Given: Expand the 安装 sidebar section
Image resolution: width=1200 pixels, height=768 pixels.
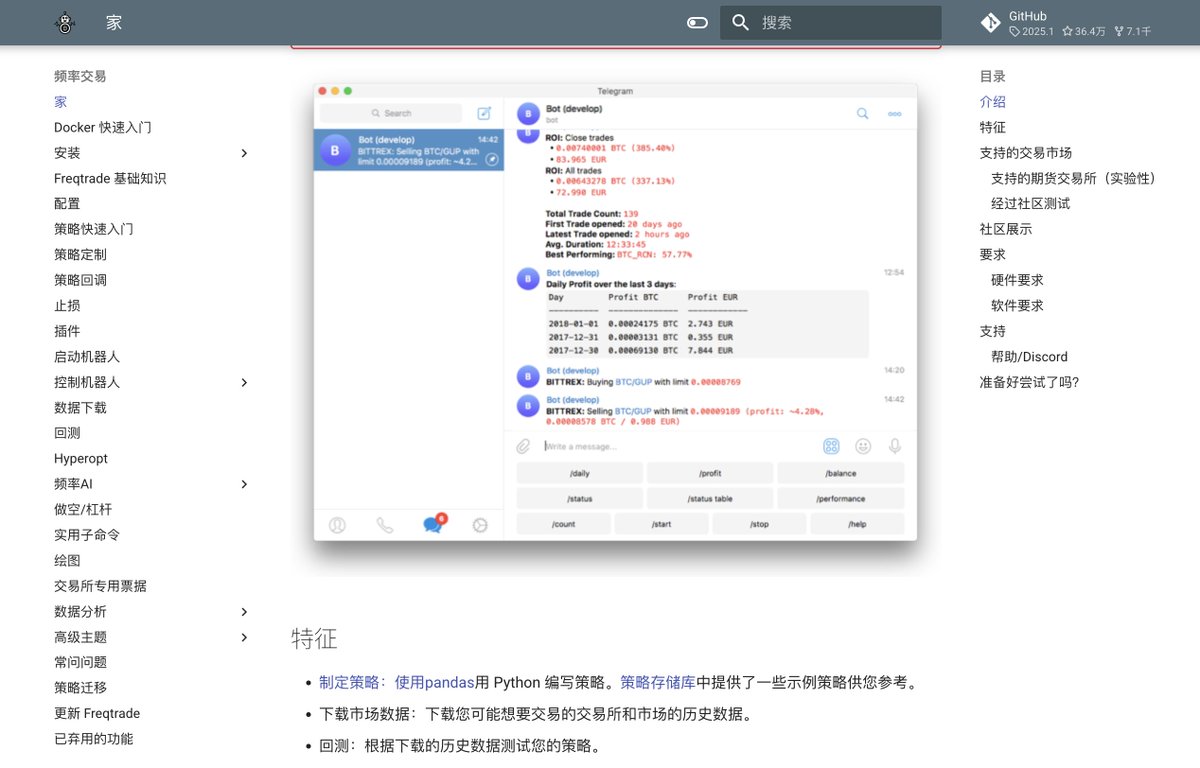Looking at the screenshot, I should (x=243, y=153).
